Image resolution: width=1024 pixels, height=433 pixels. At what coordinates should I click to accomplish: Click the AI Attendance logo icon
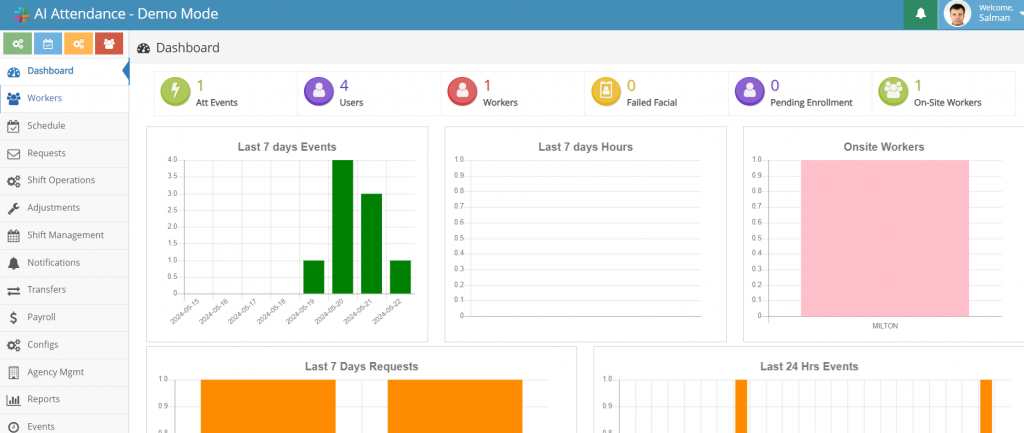click(21, 14)
